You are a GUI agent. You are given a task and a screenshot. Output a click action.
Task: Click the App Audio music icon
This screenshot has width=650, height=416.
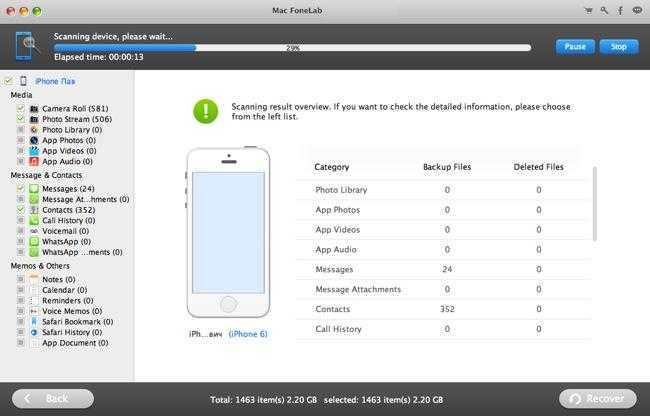coord(34,161)
